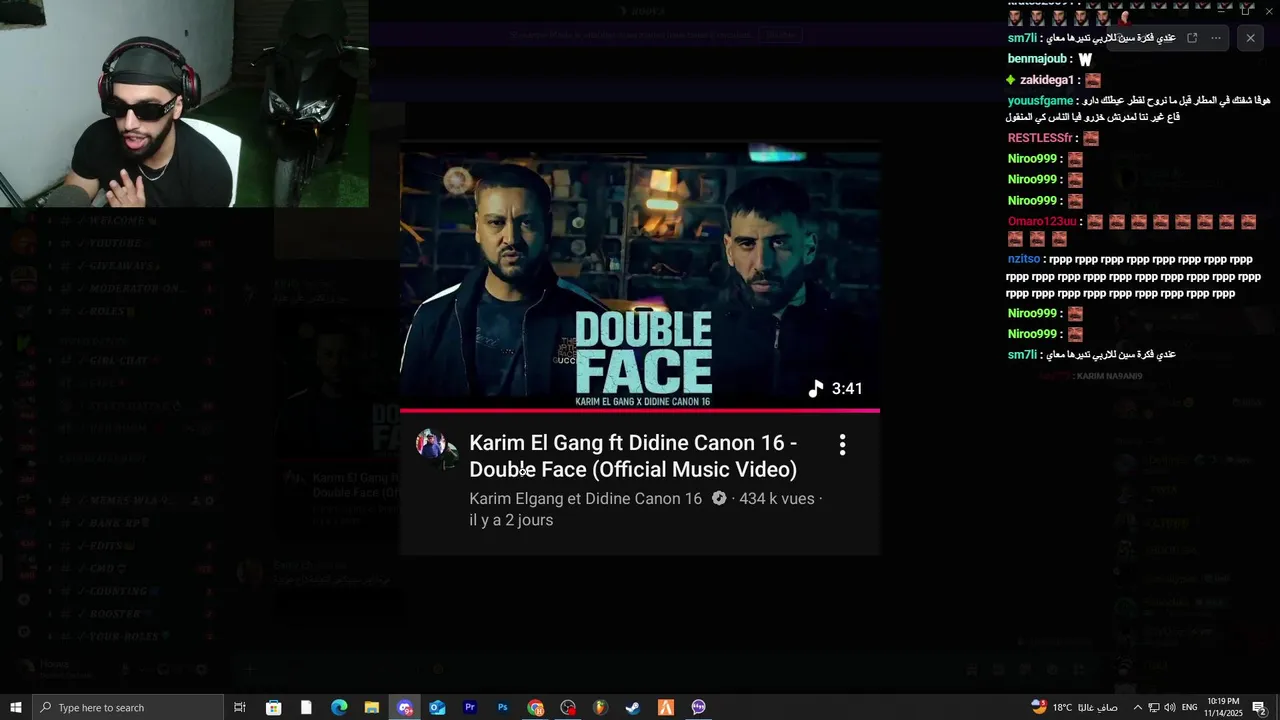Click the 434 k vues view count text
Viewport: 1280px width, 720px height.
pyautogui.click(x=777, y=498)
